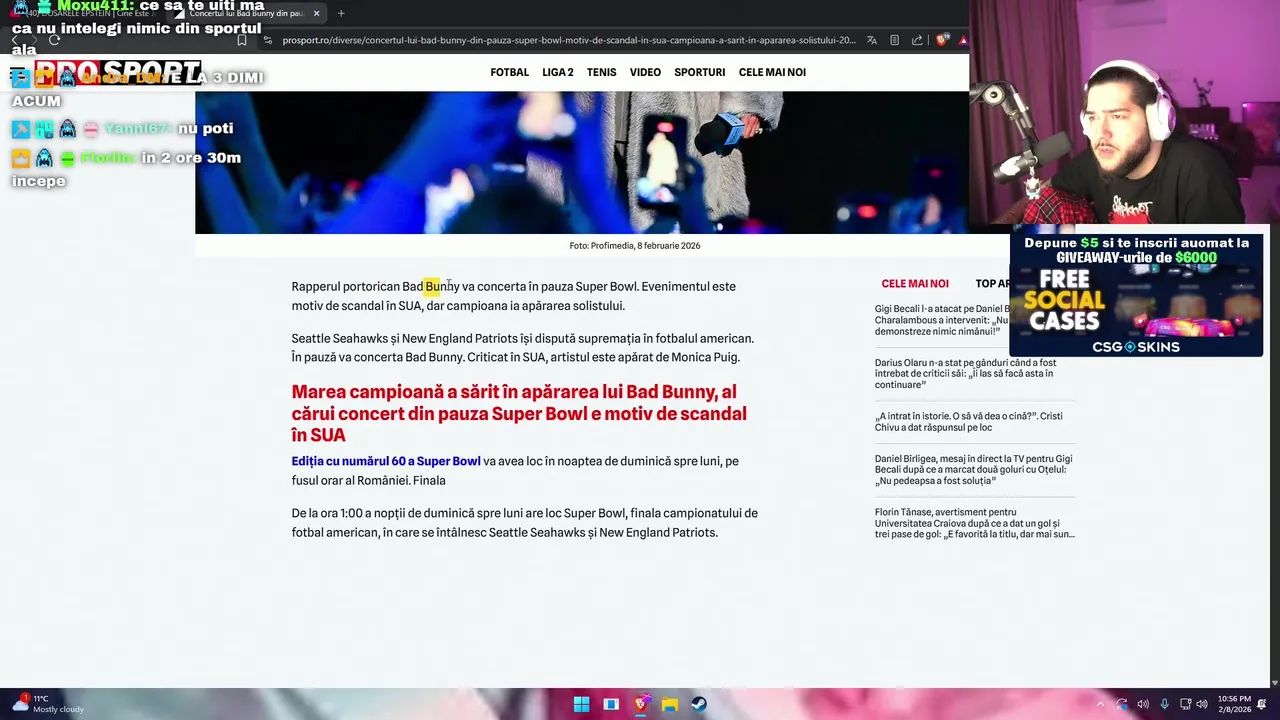Open the SPORTURI section
Viewport: 1280px width, 720px height.
click(699, 72)
